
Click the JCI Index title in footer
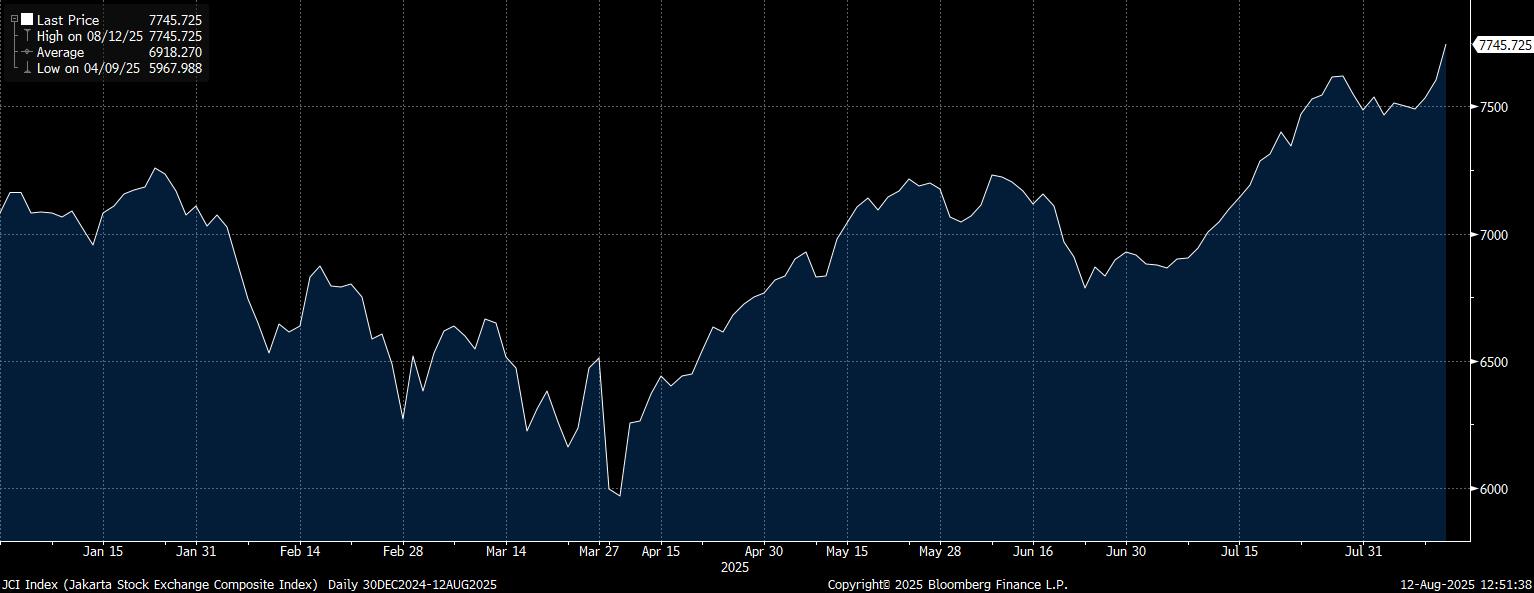(160, 584)
